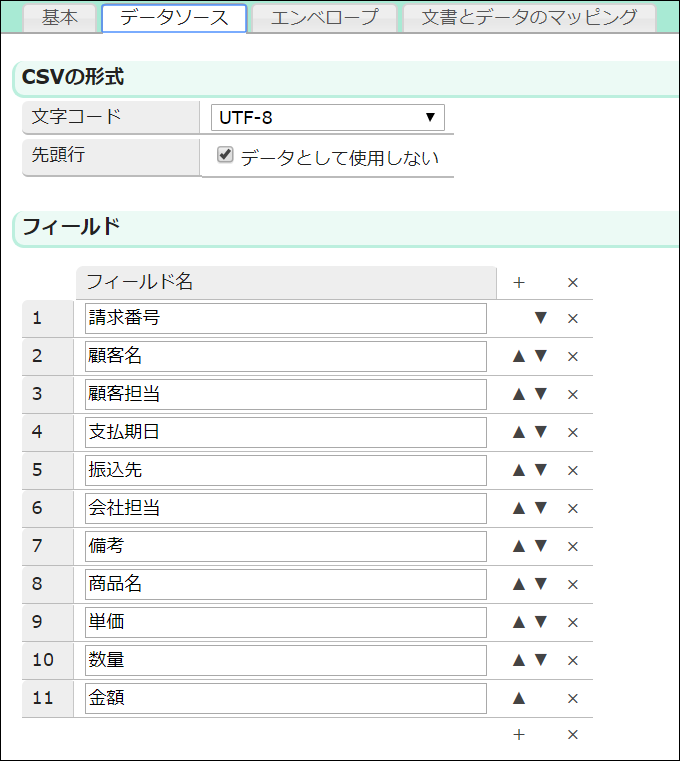Screen dimensions: 680x761
Task: Move 顧客名 field up with arrow
Action: point(518,356)
